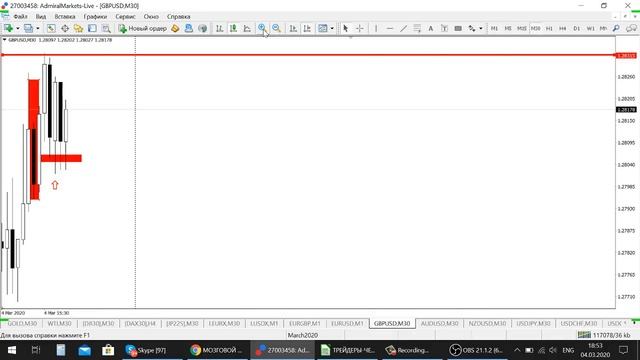This screenshot has width=640, height=360.
Task: Open the Terminal panel icon
Action: coord(92,28)
